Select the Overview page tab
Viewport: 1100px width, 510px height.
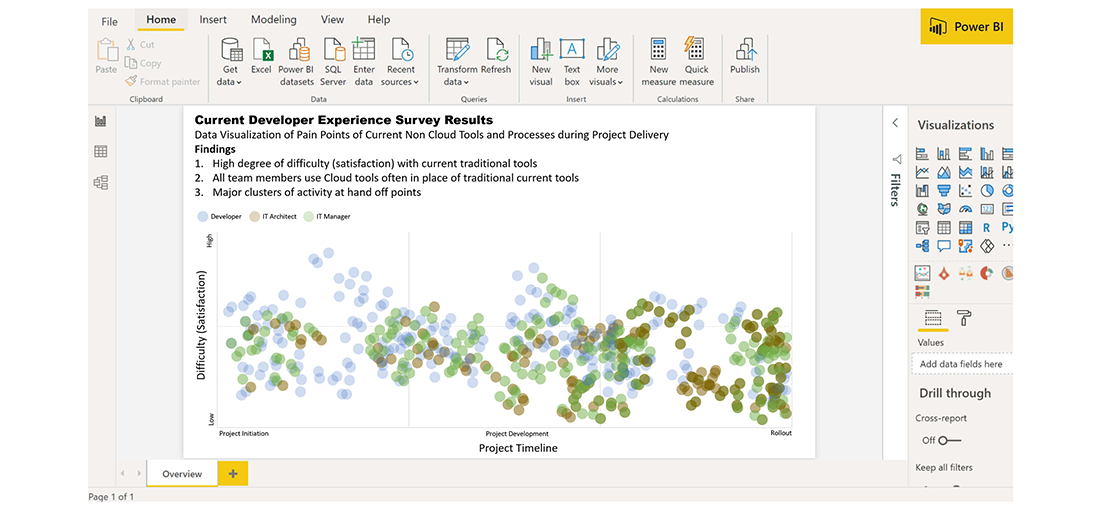click(x=182, y=474)
